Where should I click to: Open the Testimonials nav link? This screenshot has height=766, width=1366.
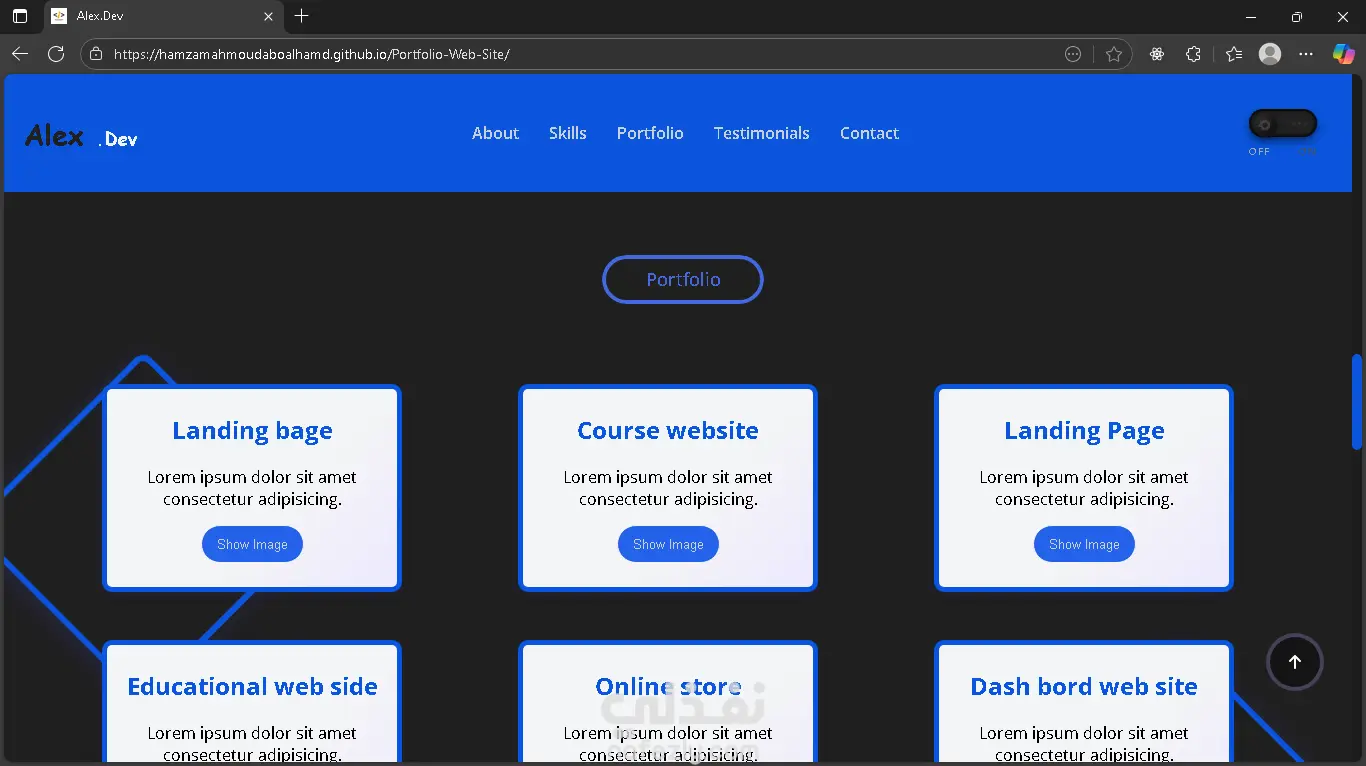761,133
